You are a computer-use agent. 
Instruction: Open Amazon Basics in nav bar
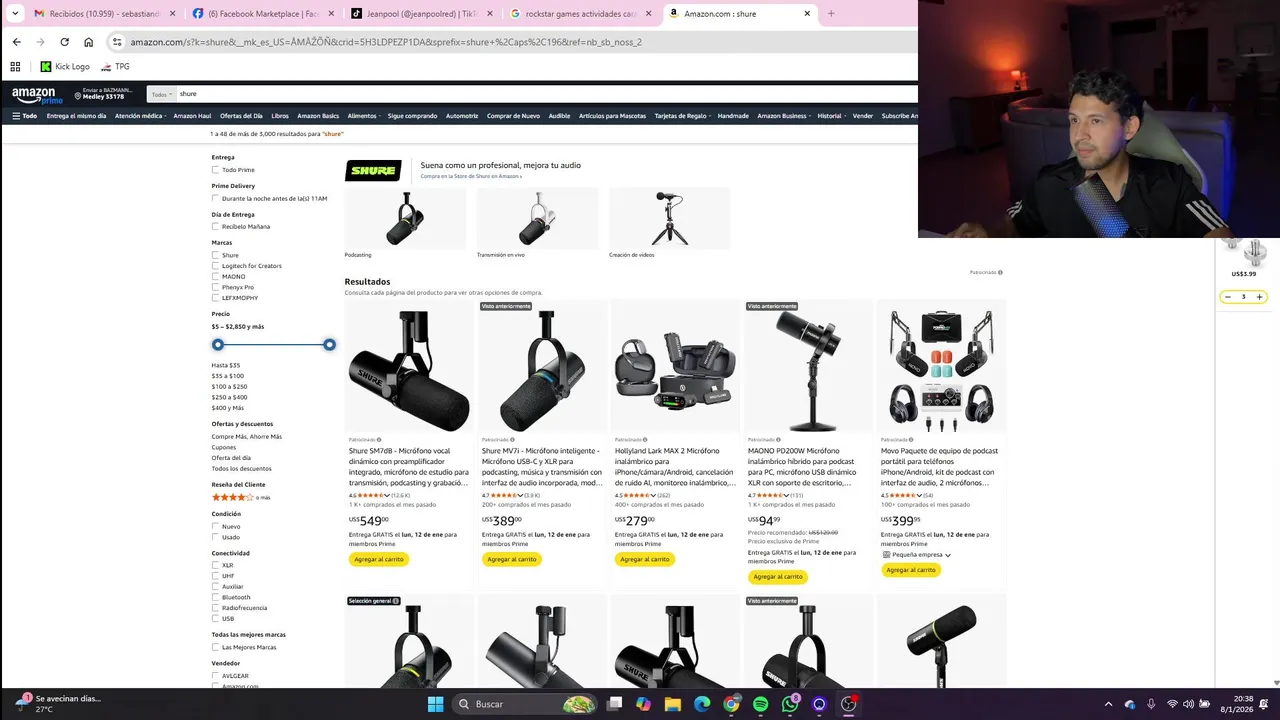pyautogui.click(x=318, y=116)
